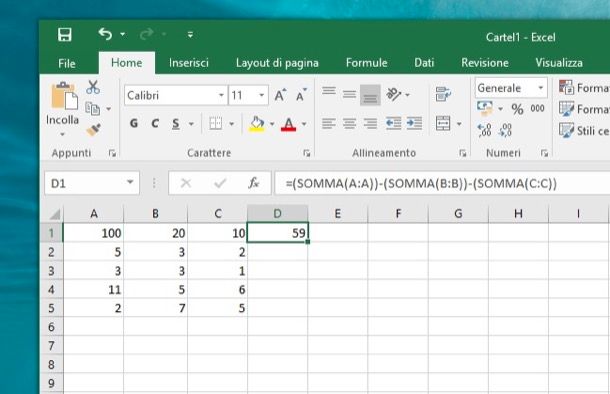Open the fill color palette arrow
This screenshot has width=610, height=394.
point(272,124)
